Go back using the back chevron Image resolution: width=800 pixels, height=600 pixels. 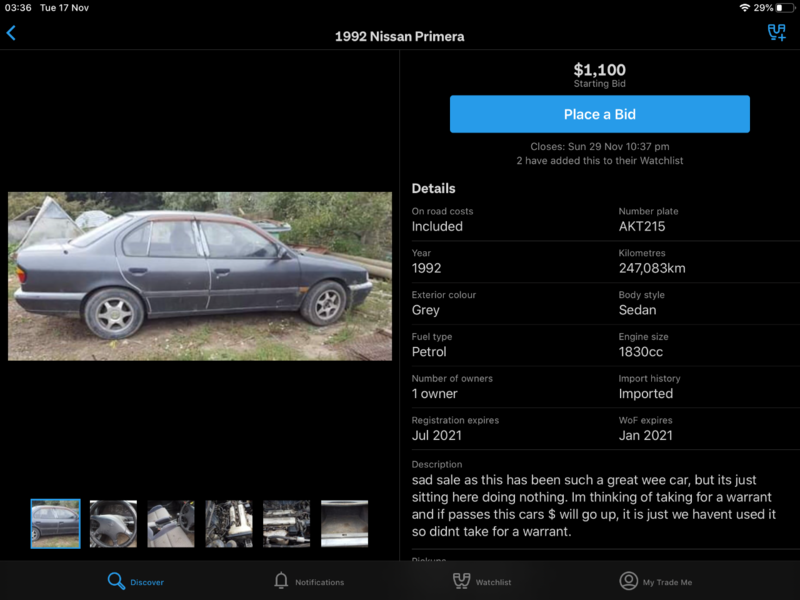[11, 33]
